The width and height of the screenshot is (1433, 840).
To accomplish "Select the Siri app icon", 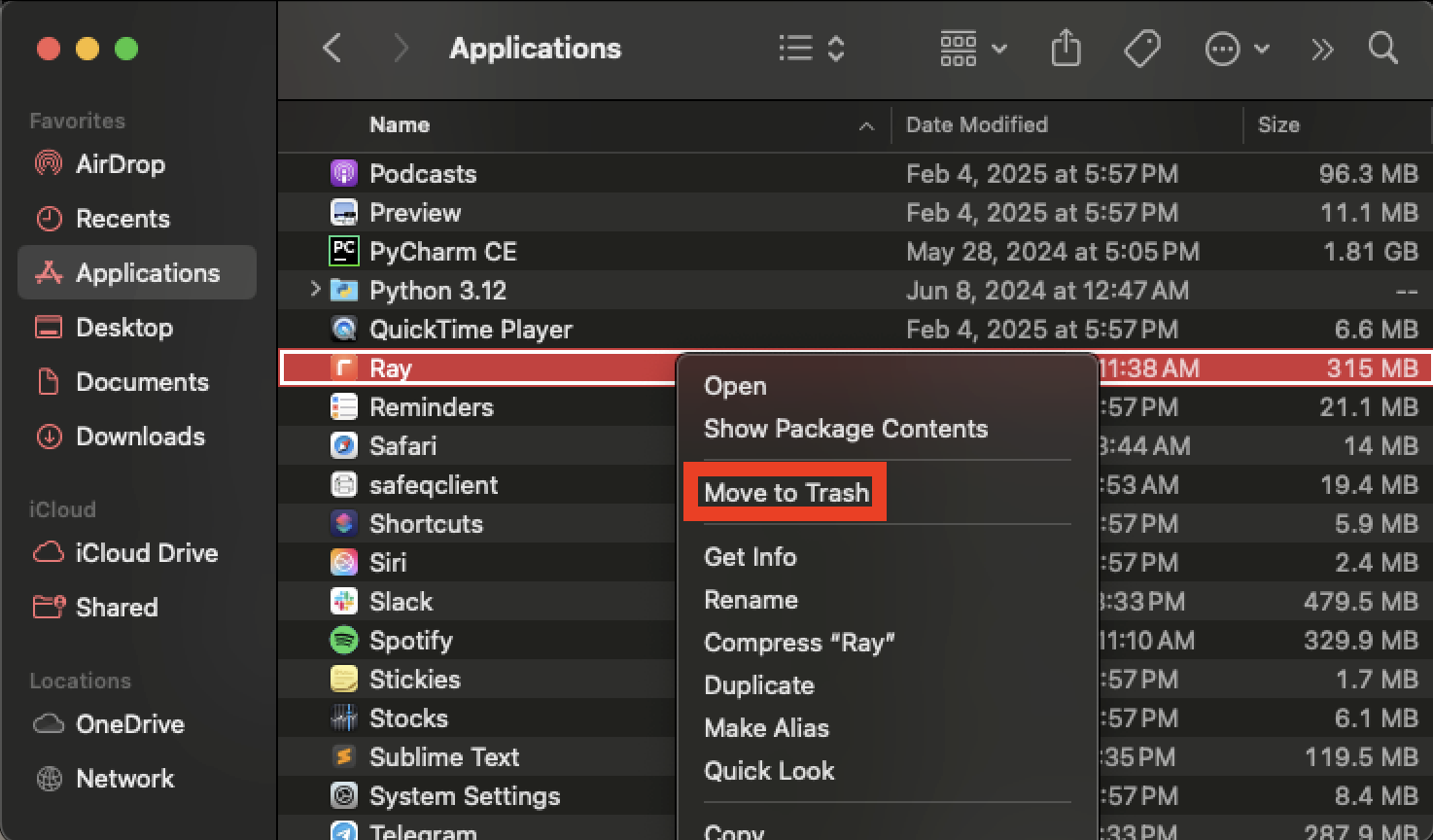I will coord(344,562).
